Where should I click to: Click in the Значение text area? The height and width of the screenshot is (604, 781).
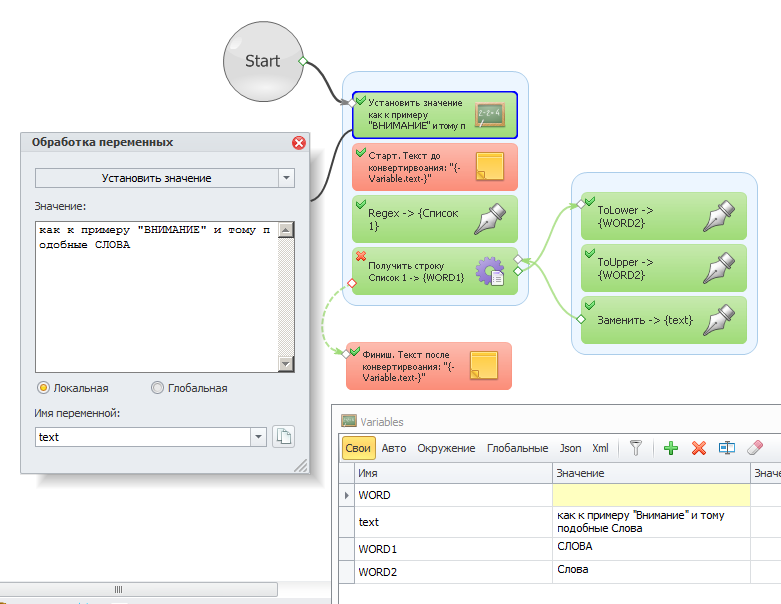coord(157,297)
